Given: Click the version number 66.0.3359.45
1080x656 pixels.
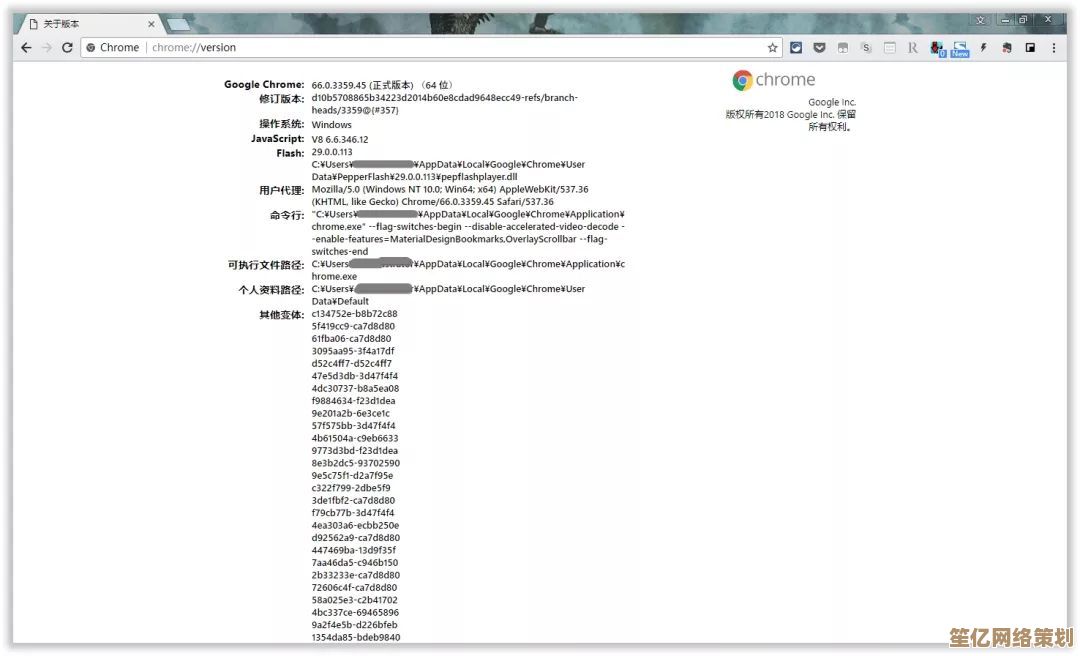Looking at the screenshot, I should [338, 85].
